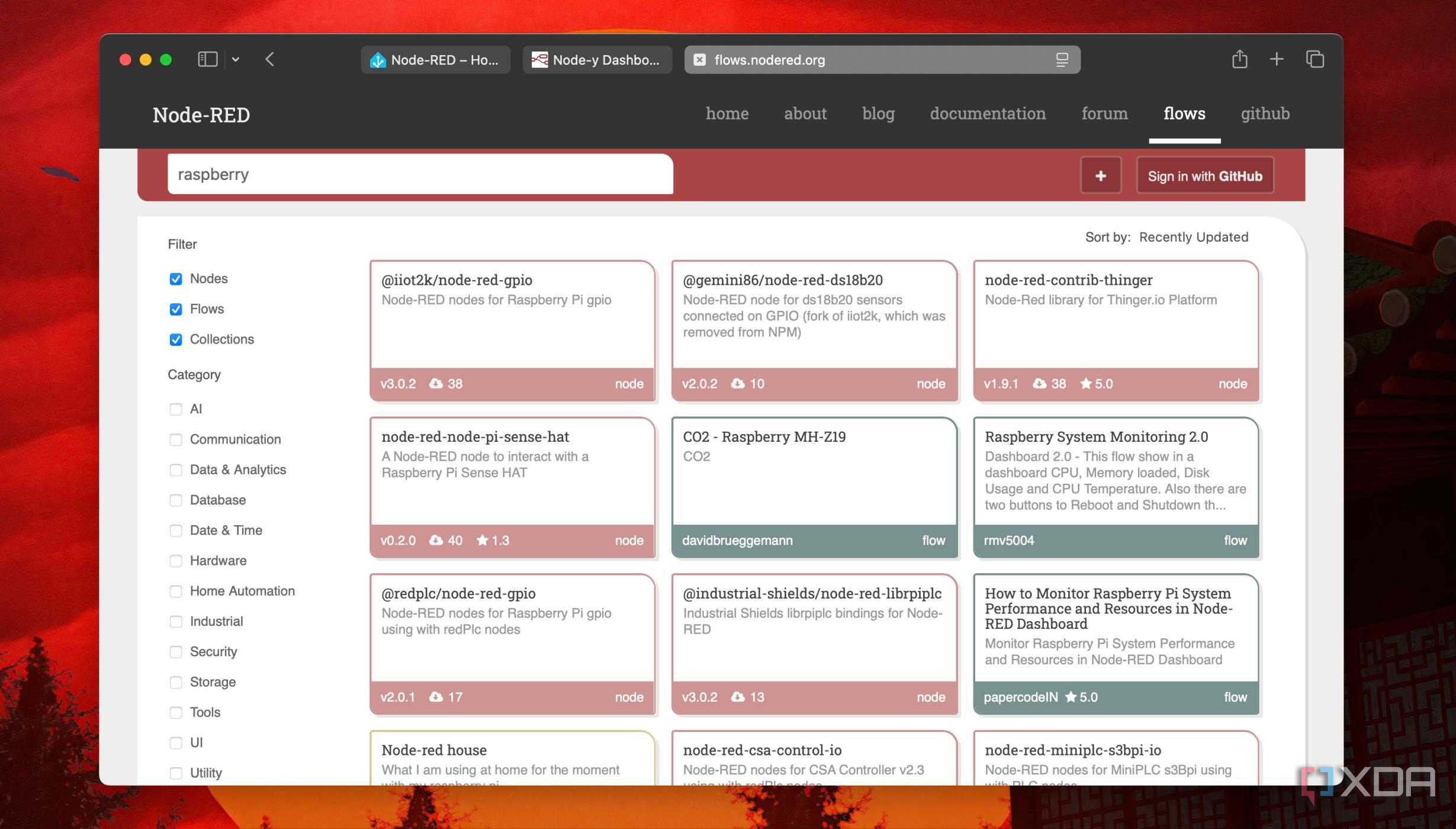Open the Raspberry System Monitoring 2.0 flow
Viewport: 1456px width, 829px height.
tap(1116, 487)
